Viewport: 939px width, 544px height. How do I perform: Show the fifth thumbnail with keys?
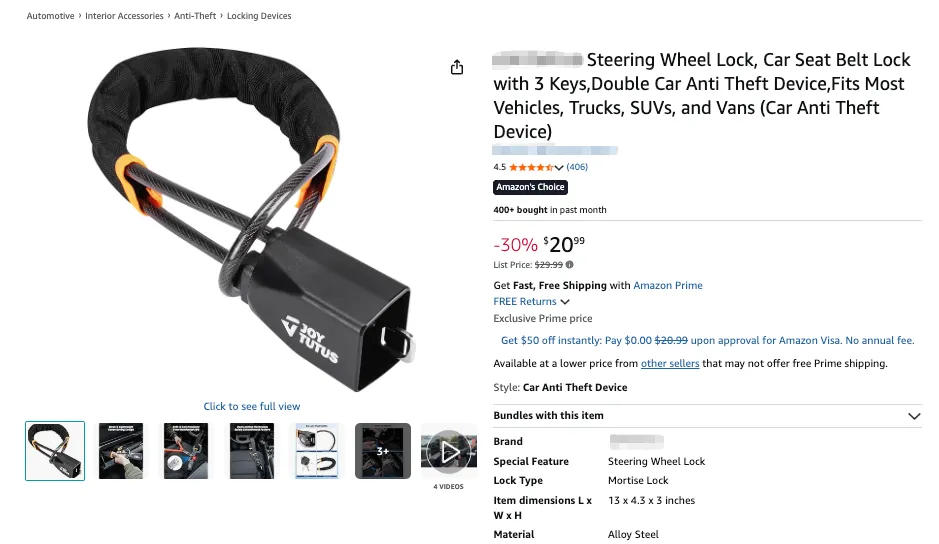pos(317,451)
